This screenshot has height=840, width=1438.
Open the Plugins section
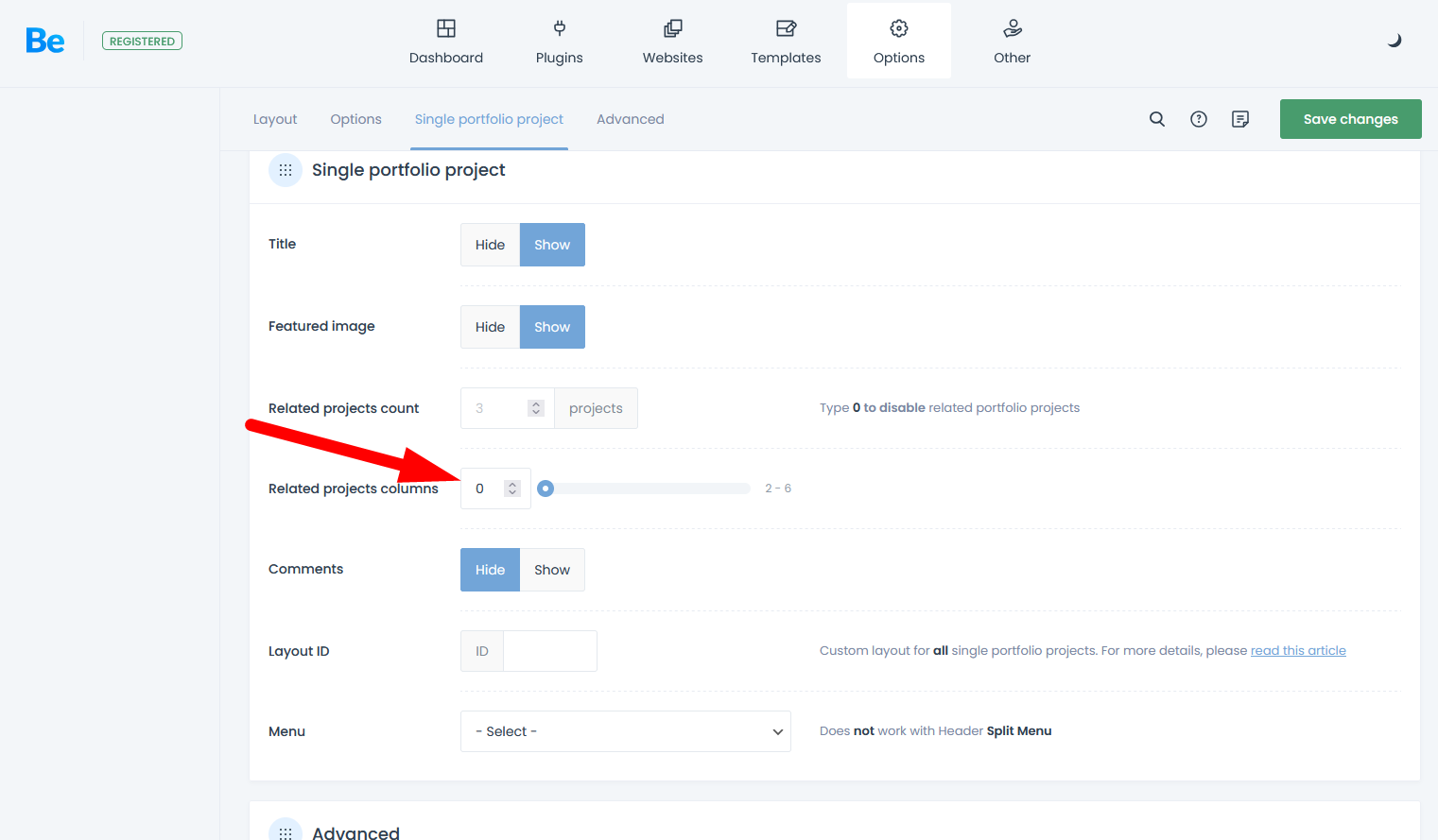(x=559, y=42)
